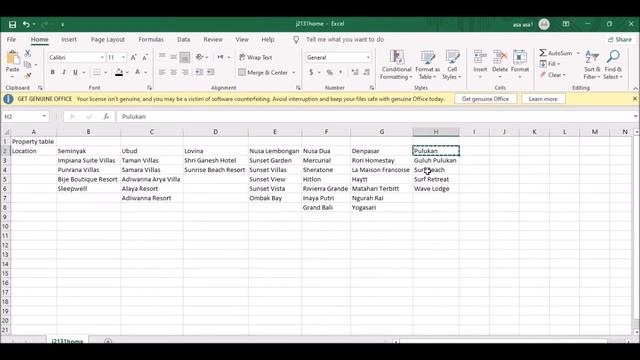The height and width of the screenshot is (360, 640).
Task: Toggle Underline formatting
Action: pyautogui.click(x=75, y=72)
